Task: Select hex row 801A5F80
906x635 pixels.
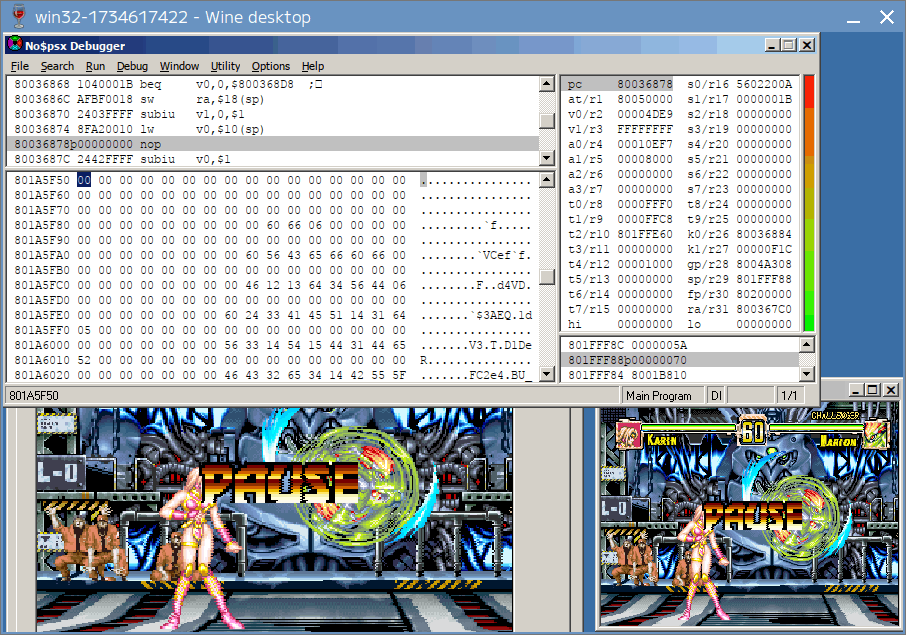Action: coord(273,225)
